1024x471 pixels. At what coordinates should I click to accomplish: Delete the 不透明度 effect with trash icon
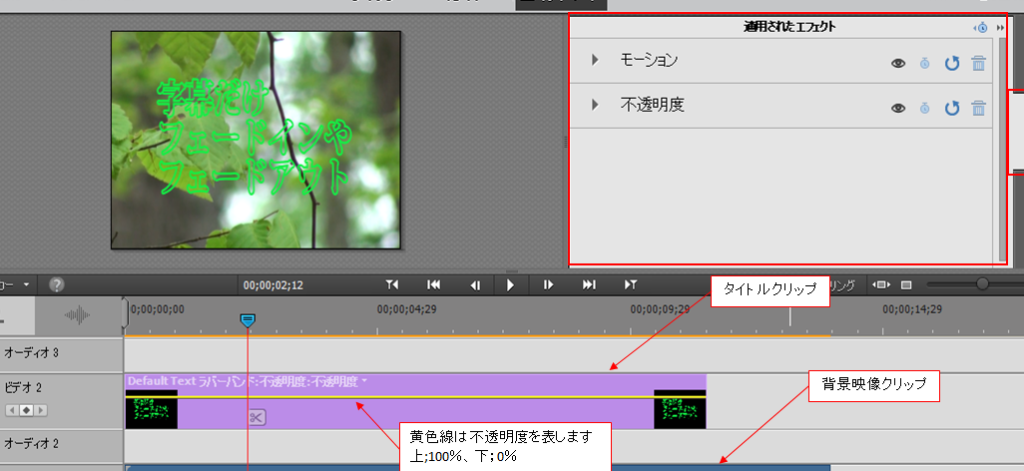point(978,108)
